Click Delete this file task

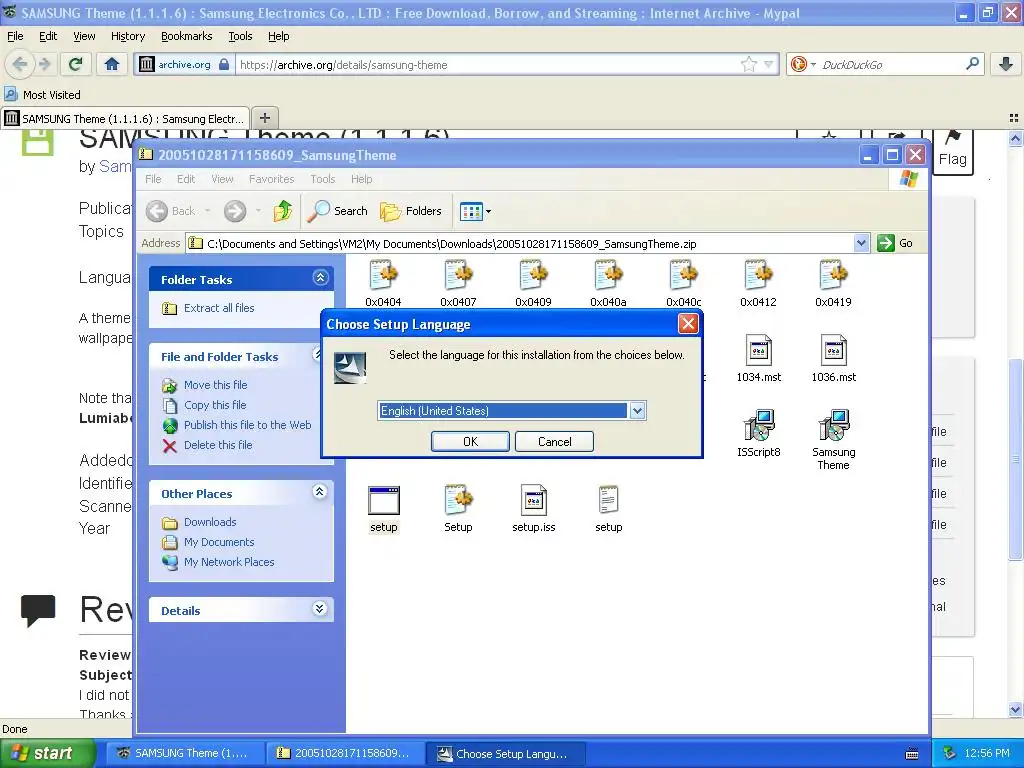(x=218, y=445)
